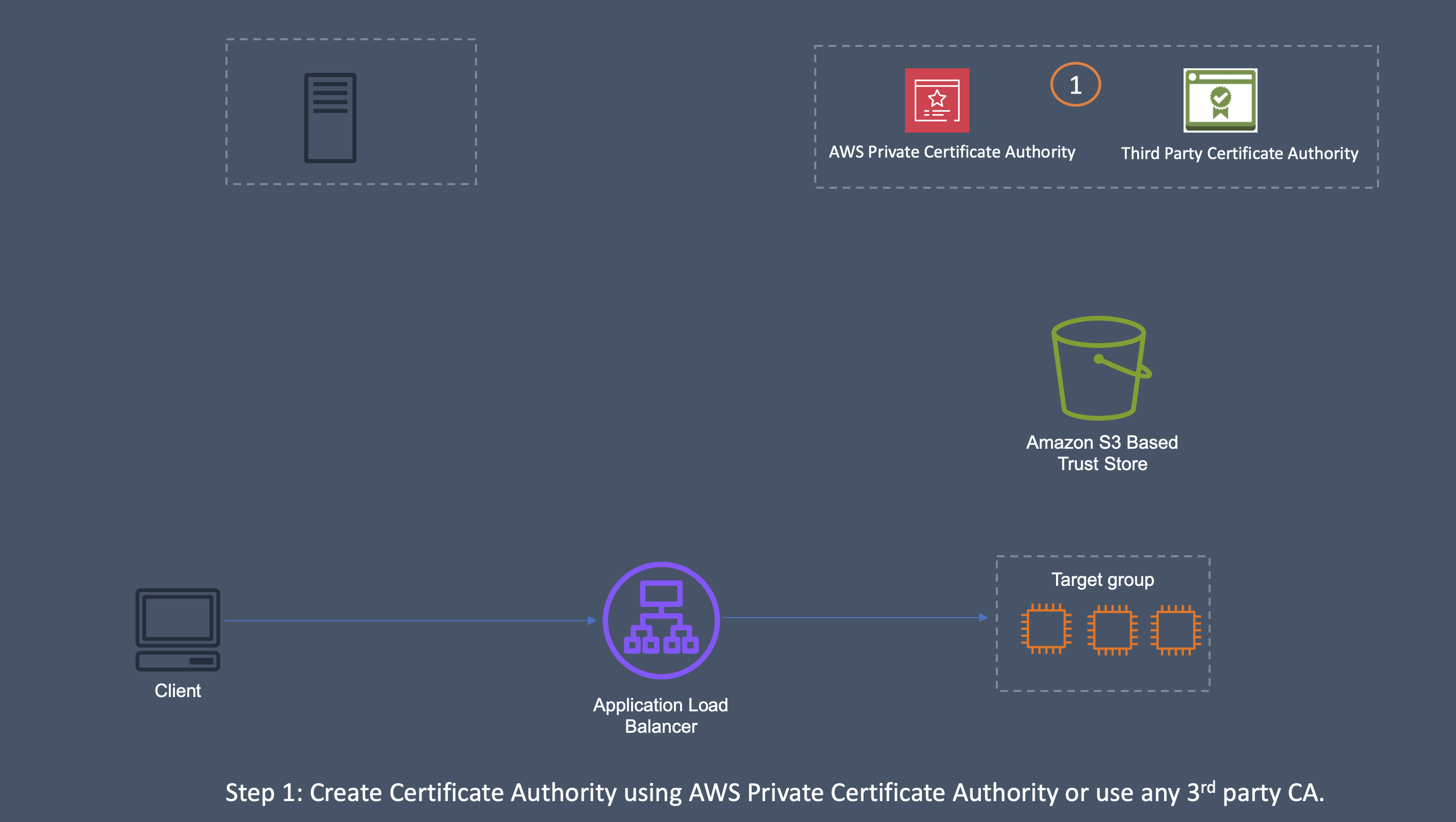Viewport: 1456px width, 822px height.
Task: Click the Application Load Balancer text label
Action: 660,715
